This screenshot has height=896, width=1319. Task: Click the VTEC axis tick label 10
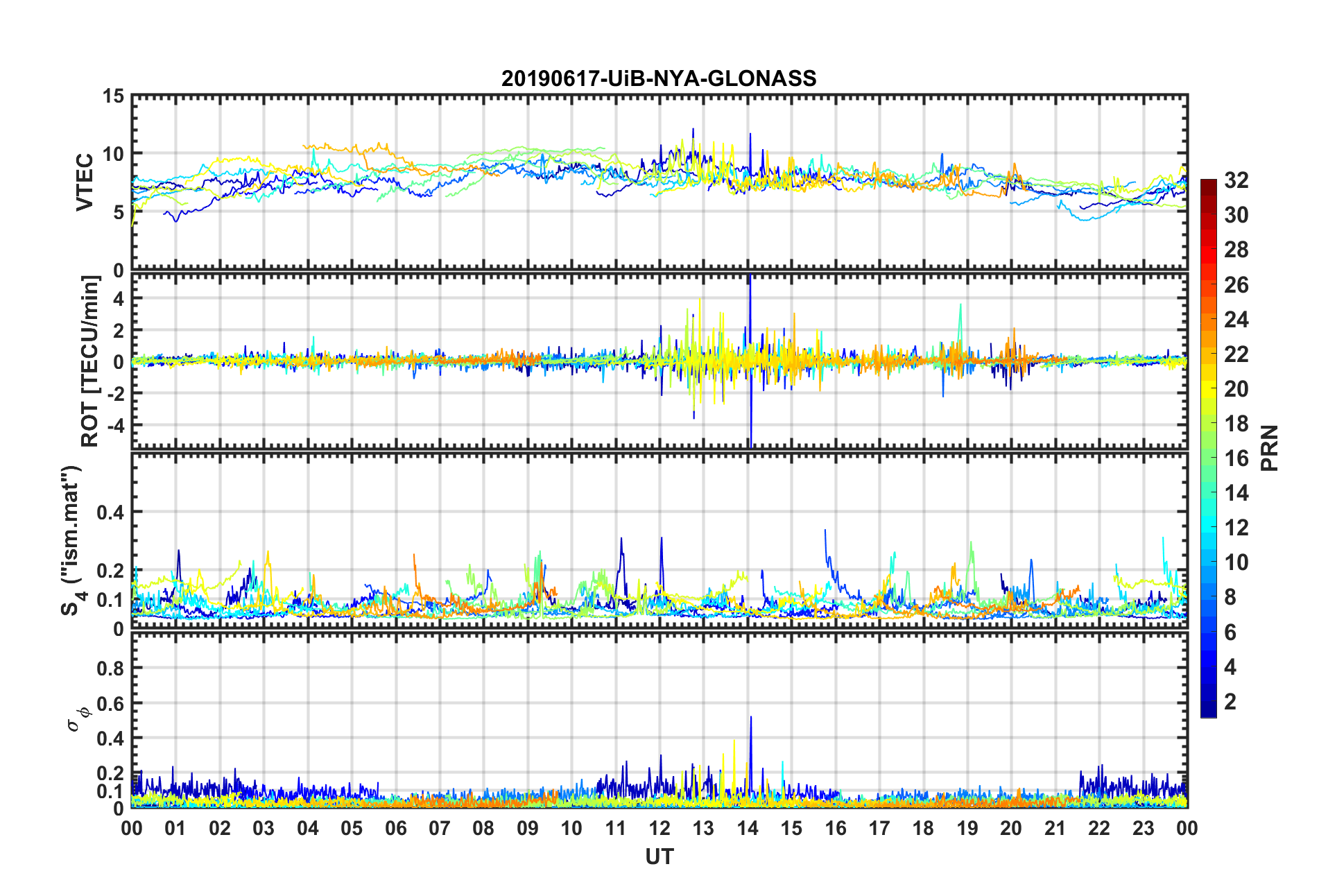tap(113, 154)
